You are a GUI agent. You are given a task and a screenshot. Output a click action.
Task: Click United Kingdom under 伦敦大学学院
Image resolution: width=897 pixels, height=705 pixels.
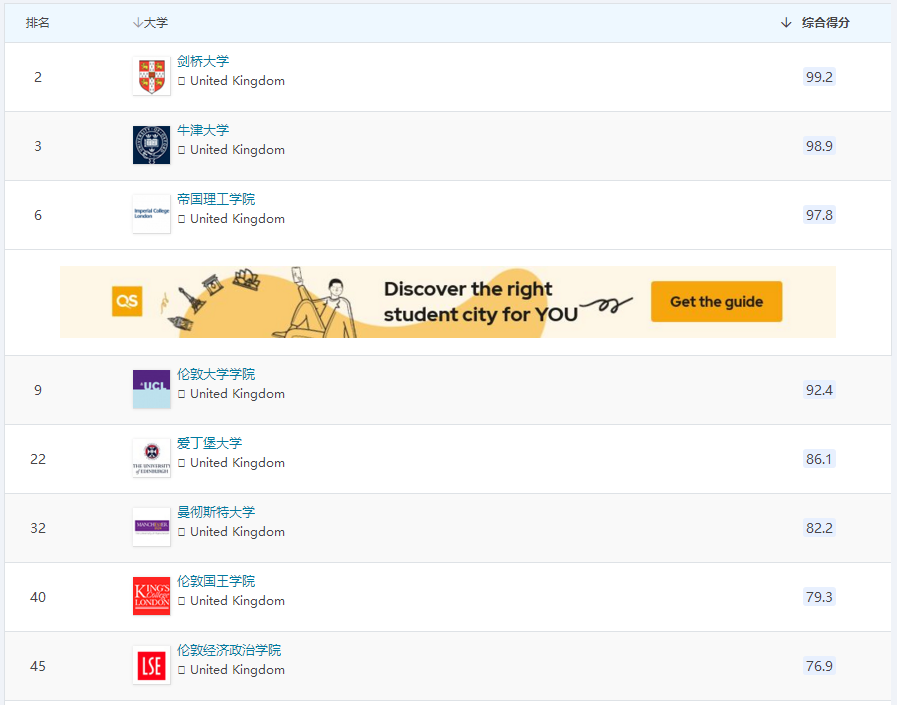[x=237, y=394]
